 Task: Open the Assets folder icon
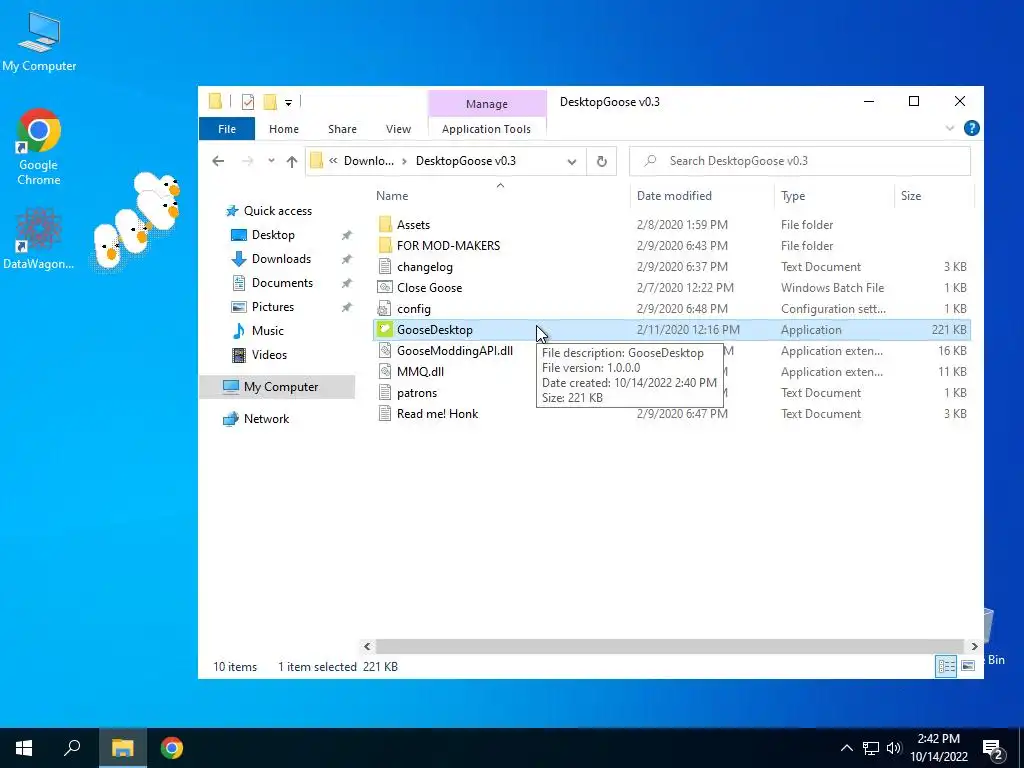(385, 225)
